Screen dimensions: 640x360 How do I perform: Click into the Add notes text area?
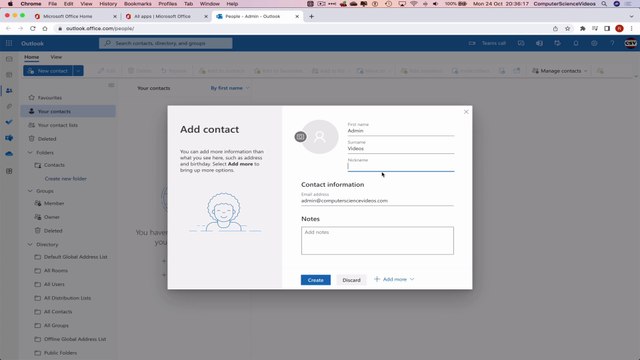tap(377, 240)
